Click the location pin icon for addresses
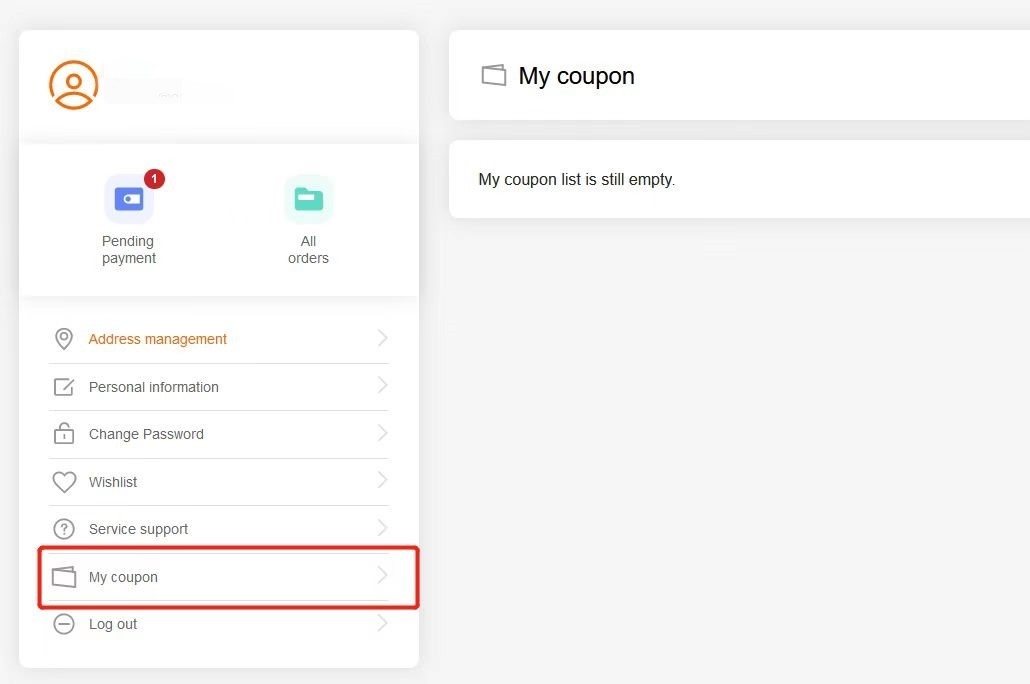The height and width of the screenshot is (684, 1030). pos(64,339)
